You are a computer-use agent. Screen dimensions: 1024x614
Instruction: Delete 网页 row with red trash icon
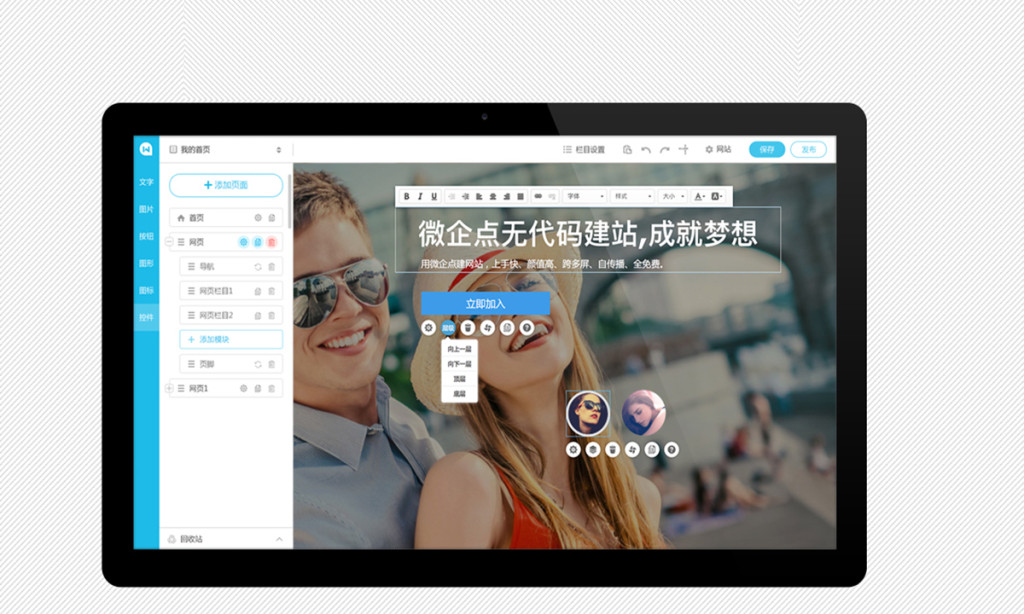[272, 242]
